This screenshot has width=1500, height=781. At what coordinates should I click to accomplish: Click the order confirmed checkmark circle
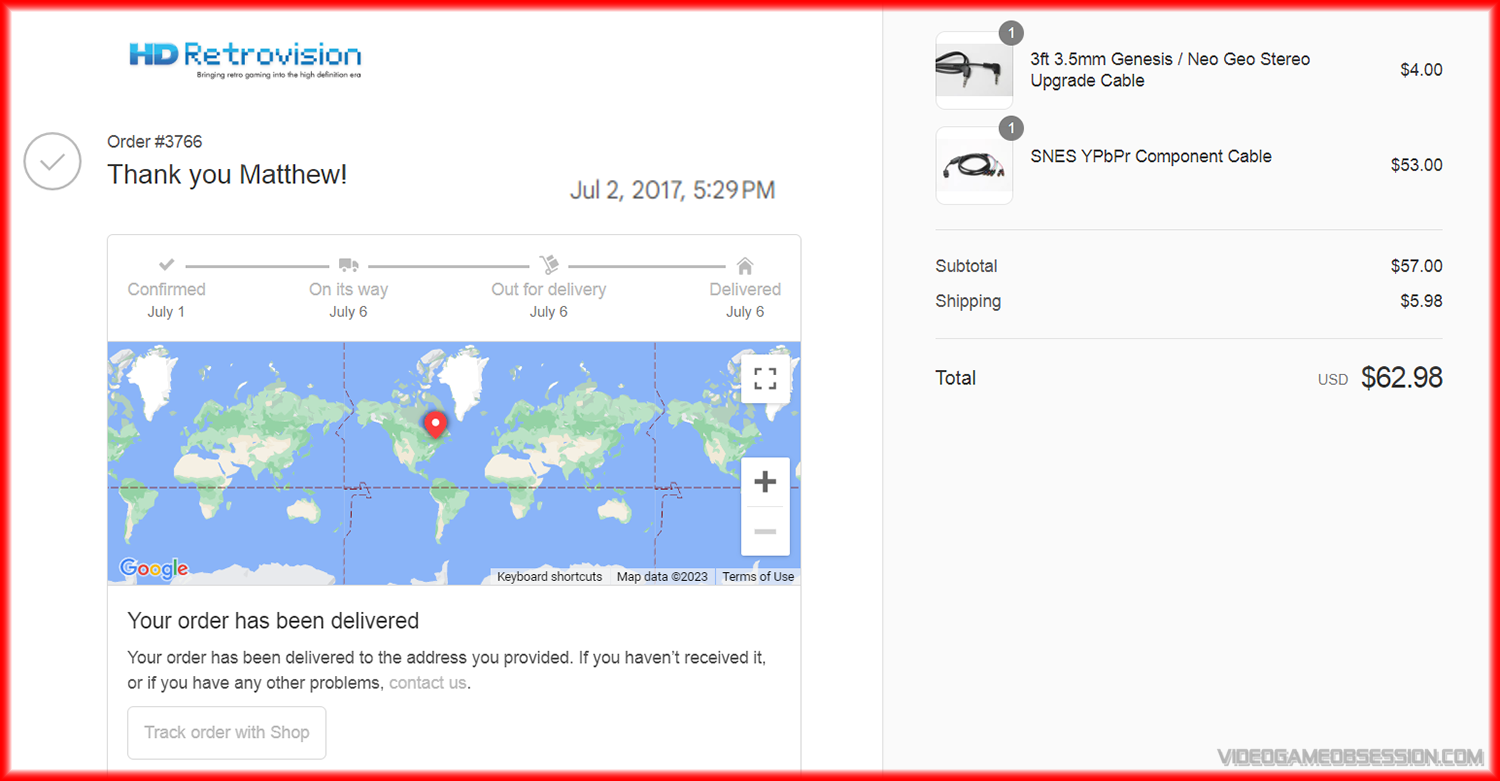(x=52, y=161)
